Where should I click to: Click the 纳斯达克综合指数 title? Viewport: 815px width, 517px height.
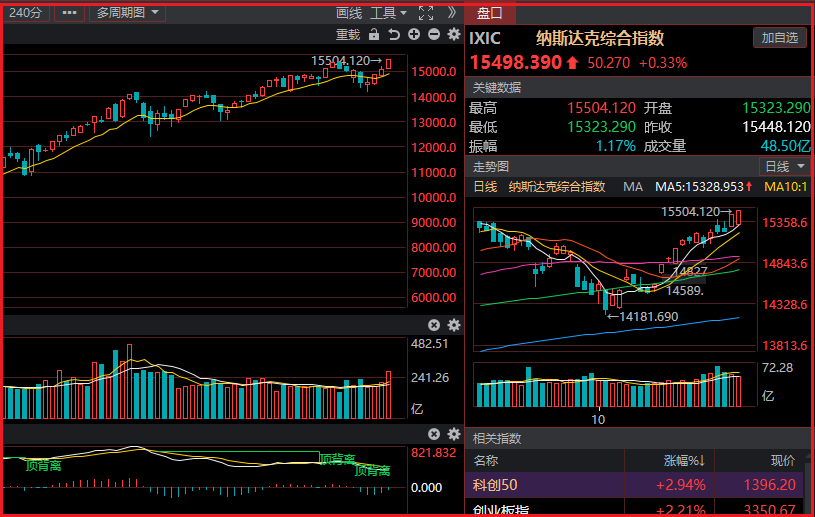(600, 38)
